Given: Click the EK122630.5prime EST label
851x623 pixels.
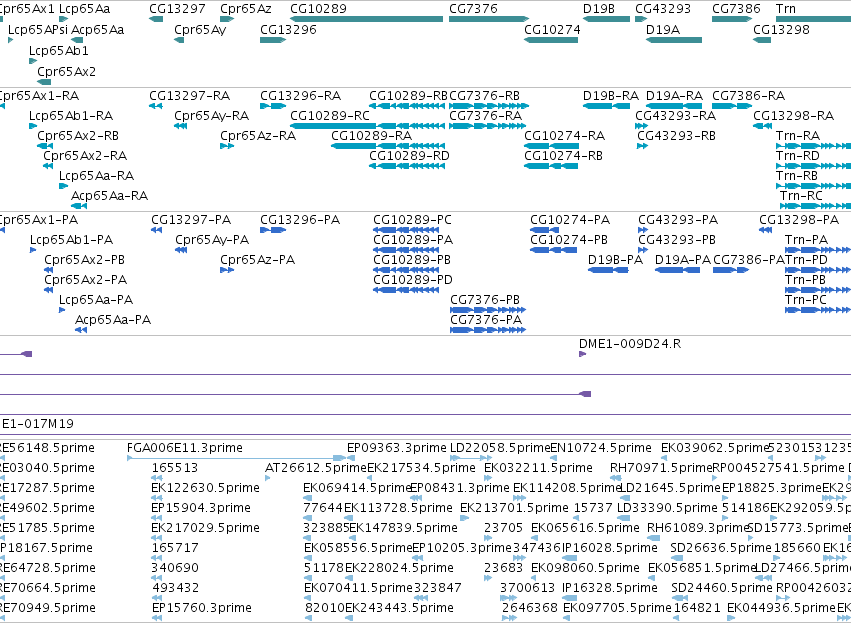Looking at the screenshot, I should coord(205,488).
